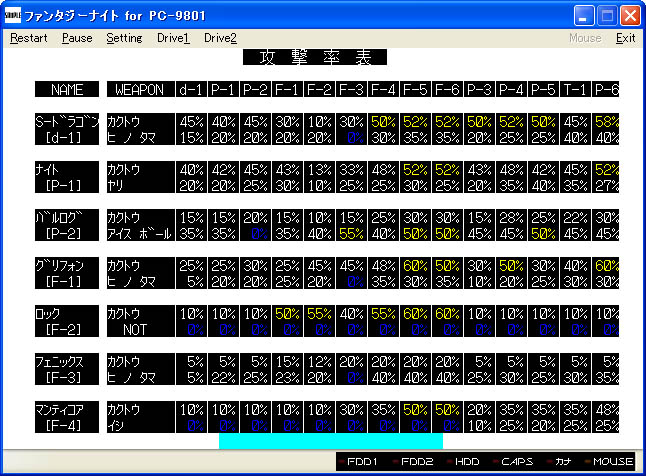The width and height of the screenshot is (646, 476).
Task: Click the ナイト weapon cell showing ヤリ
Action: (x=116, y=185)
